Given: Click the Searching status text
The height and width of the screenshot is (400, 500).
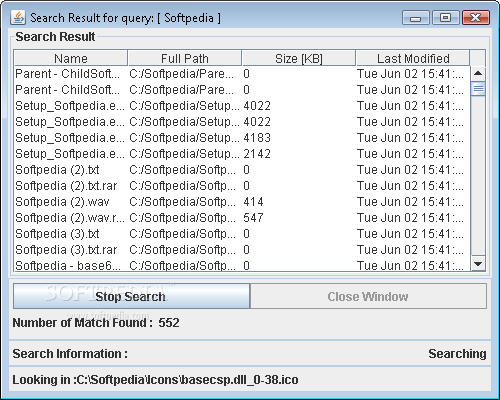Looking at the screenshot, I should [457, 353].
